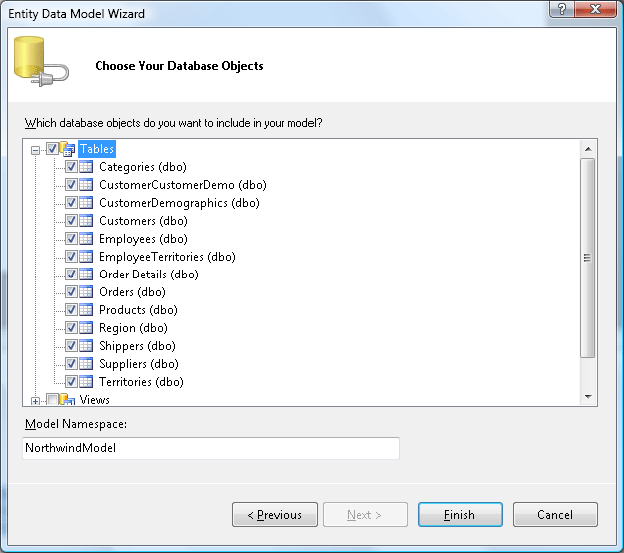Click the vertical scrollbar thumb
The width and height of the screenshot is (624, 553).
click(587, 258)
